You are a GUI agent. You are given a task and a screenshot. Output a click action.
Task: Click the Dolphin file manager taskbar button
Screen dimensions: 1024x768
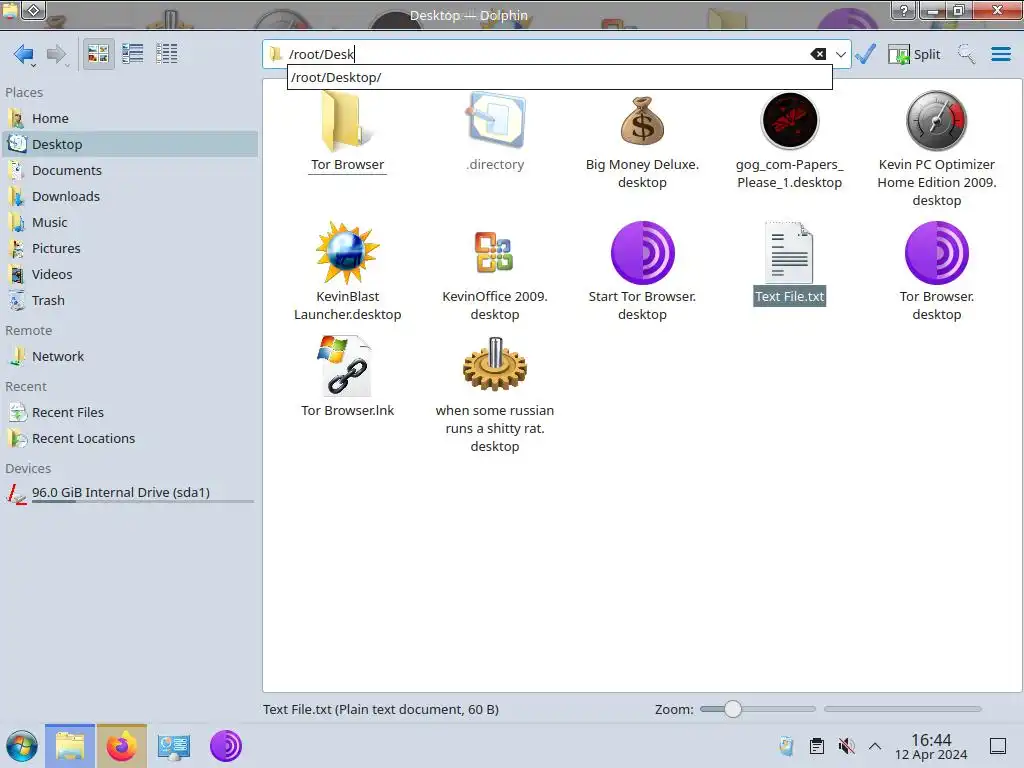(70, 746)
